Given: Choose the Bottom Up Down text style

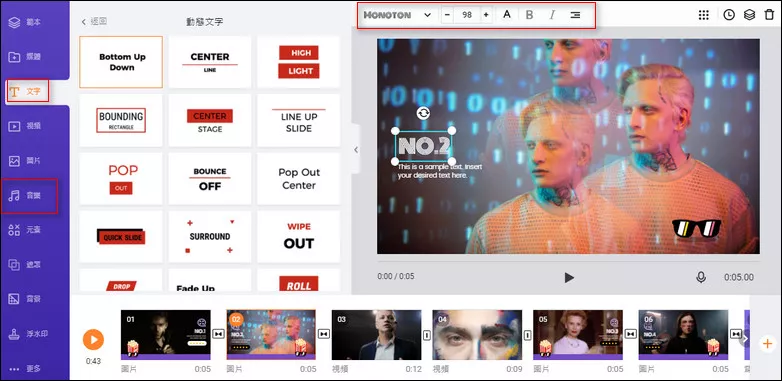Looking at the screenshot, I should click(x=121, y=62).
